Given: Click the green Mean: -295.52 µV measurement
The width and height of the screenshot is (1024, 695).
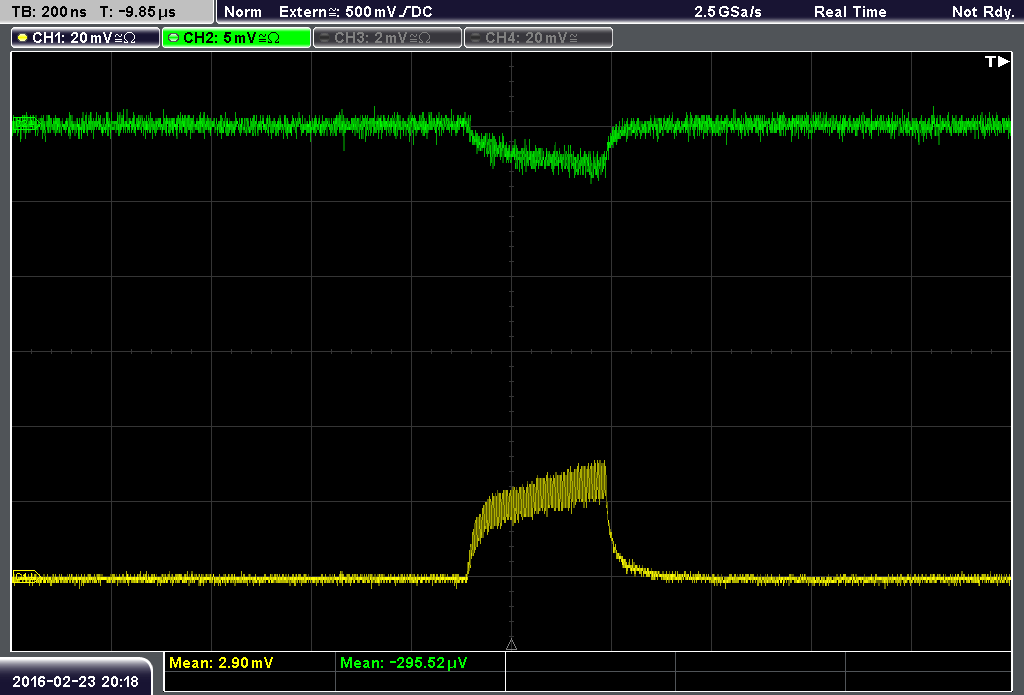Looking at the screenshot, I should [x=404, y=662].
